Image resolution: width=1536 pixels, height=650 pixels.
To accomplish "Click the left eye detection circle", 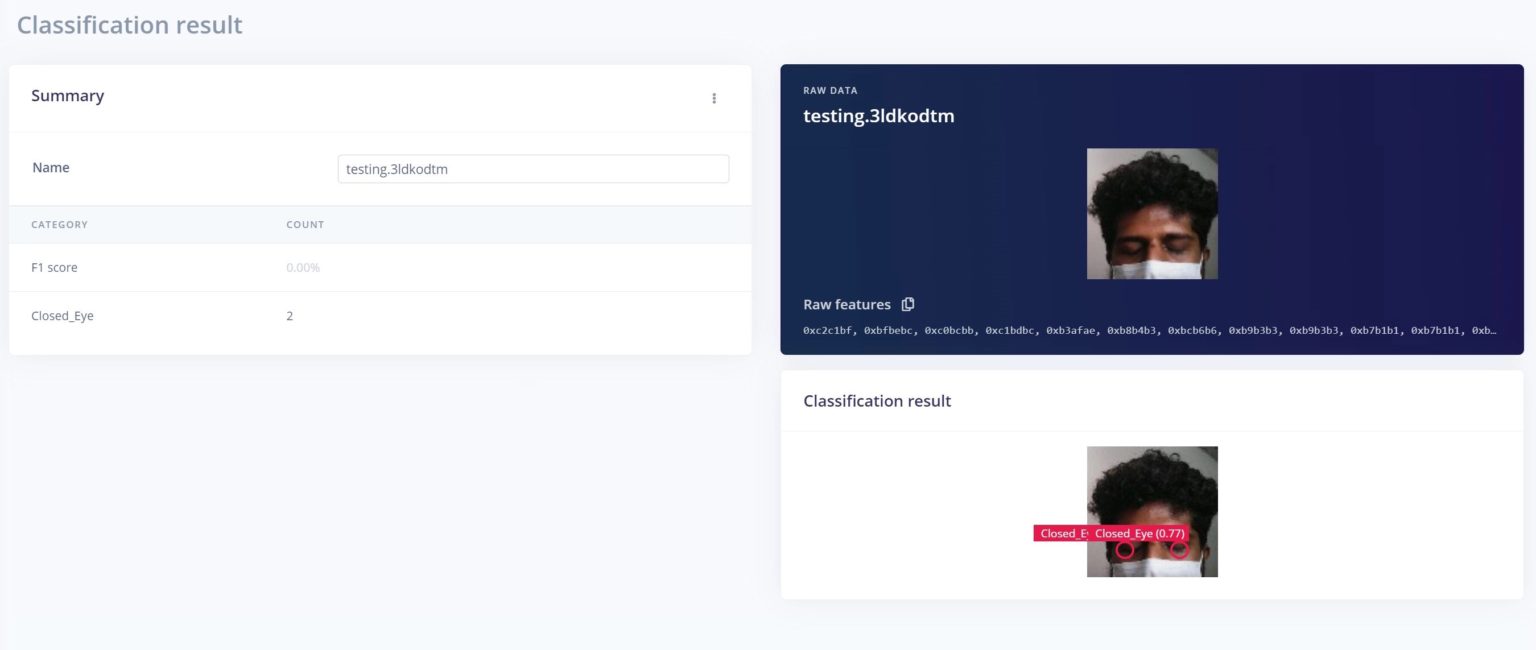I will coord(1125,550).
